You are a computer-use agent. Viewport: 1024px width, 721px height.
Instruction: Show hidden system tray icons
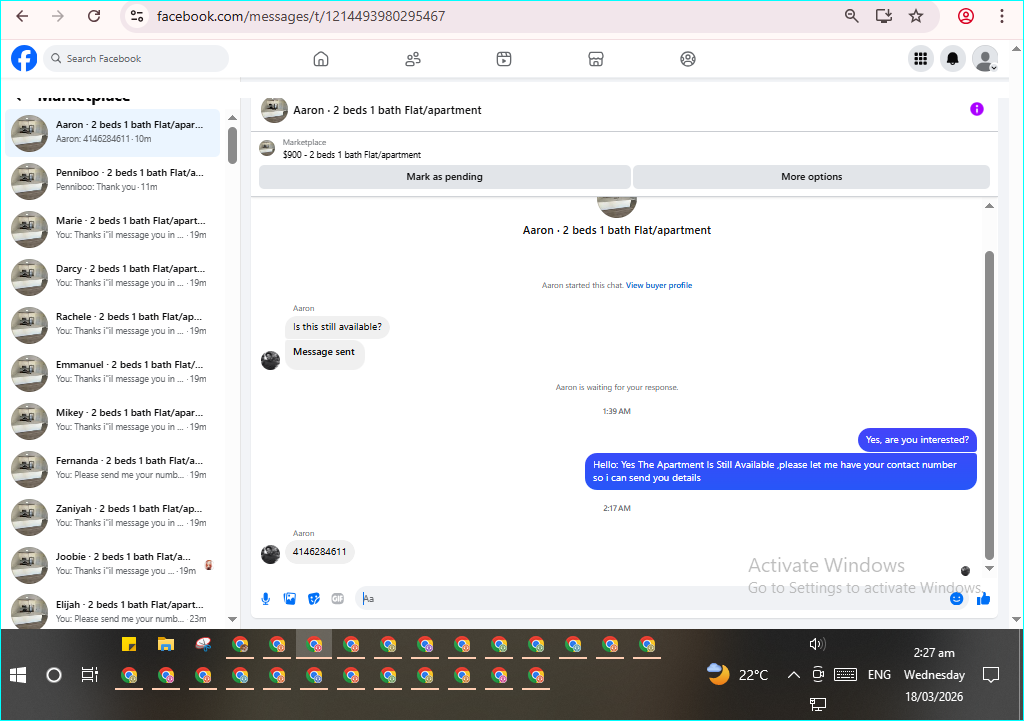pyautogui.click(x=793, y=675)
